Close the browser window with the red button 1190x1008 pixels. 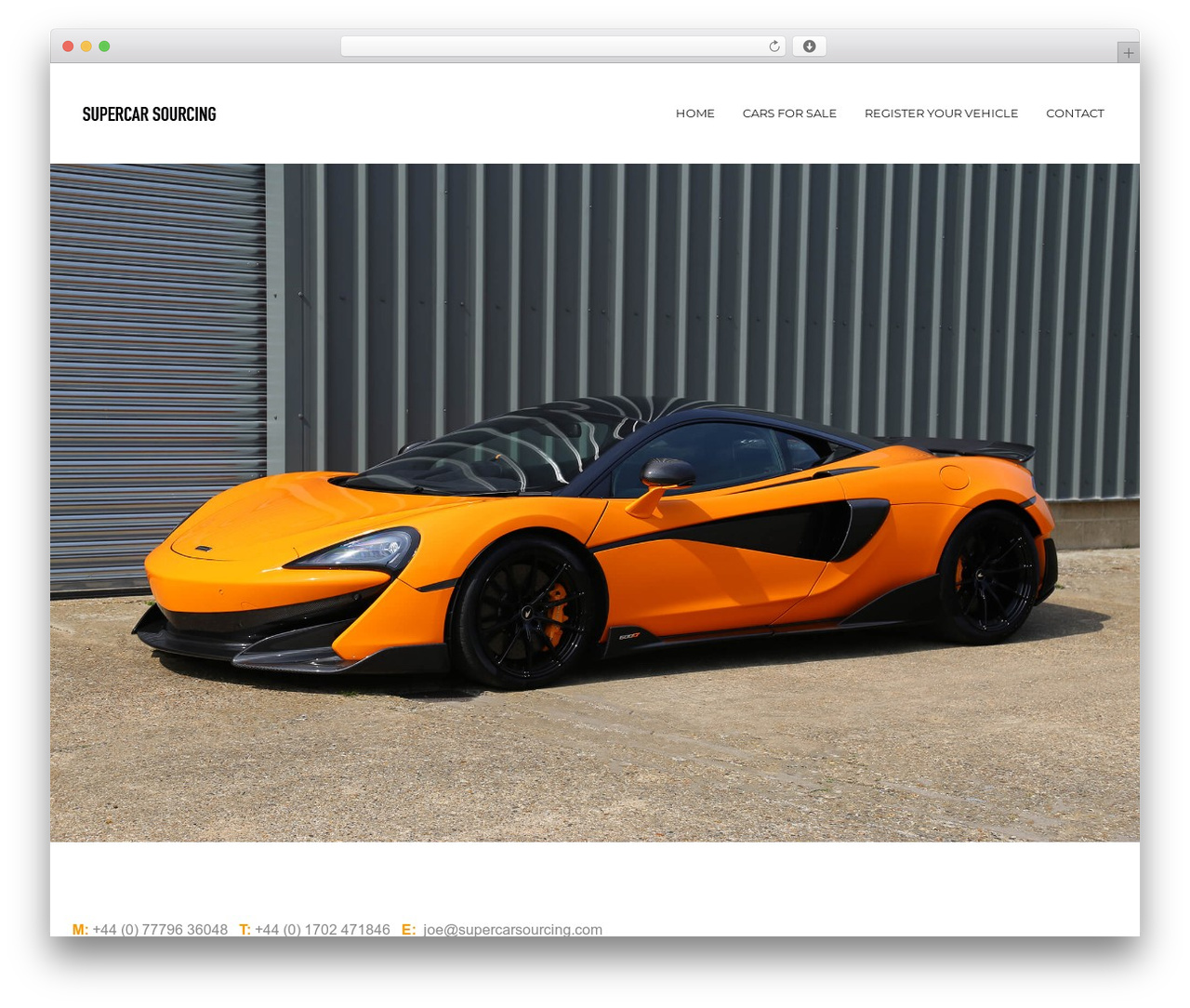pos(68,46)
